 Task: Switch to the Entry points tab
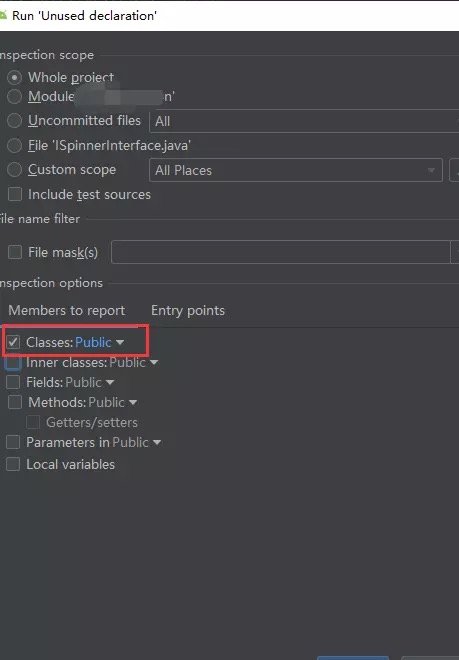tap(188, 311)
